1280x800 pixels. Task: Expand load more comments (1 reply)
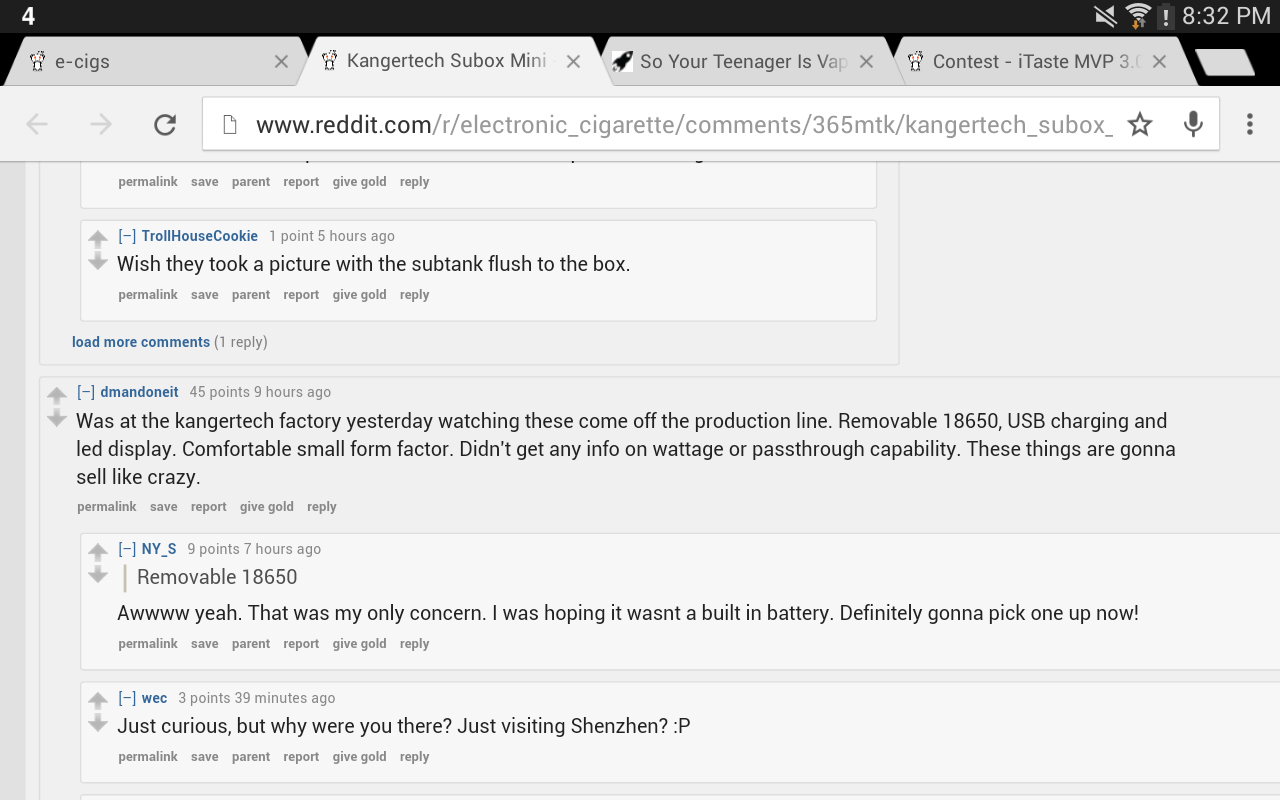click(x=169, y=342)
